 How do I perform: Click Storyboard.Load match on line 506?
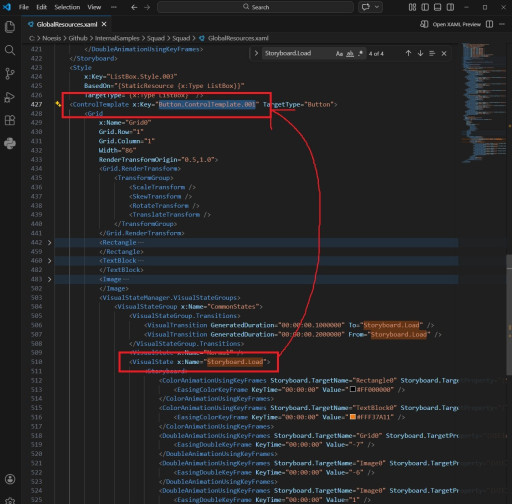pos(391,325)
